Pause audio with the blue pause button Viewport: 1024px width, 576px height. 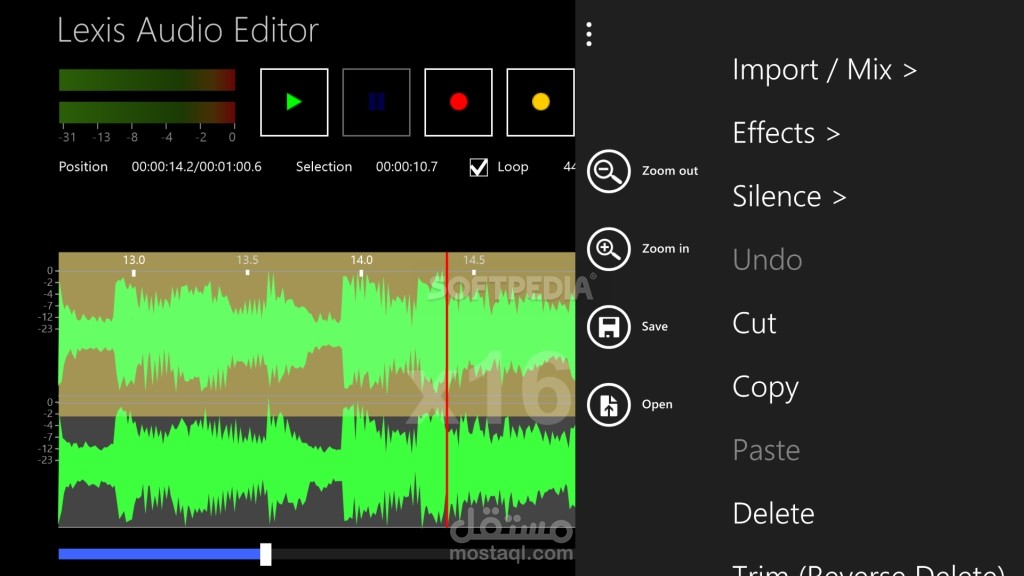(x=376, y=102)
